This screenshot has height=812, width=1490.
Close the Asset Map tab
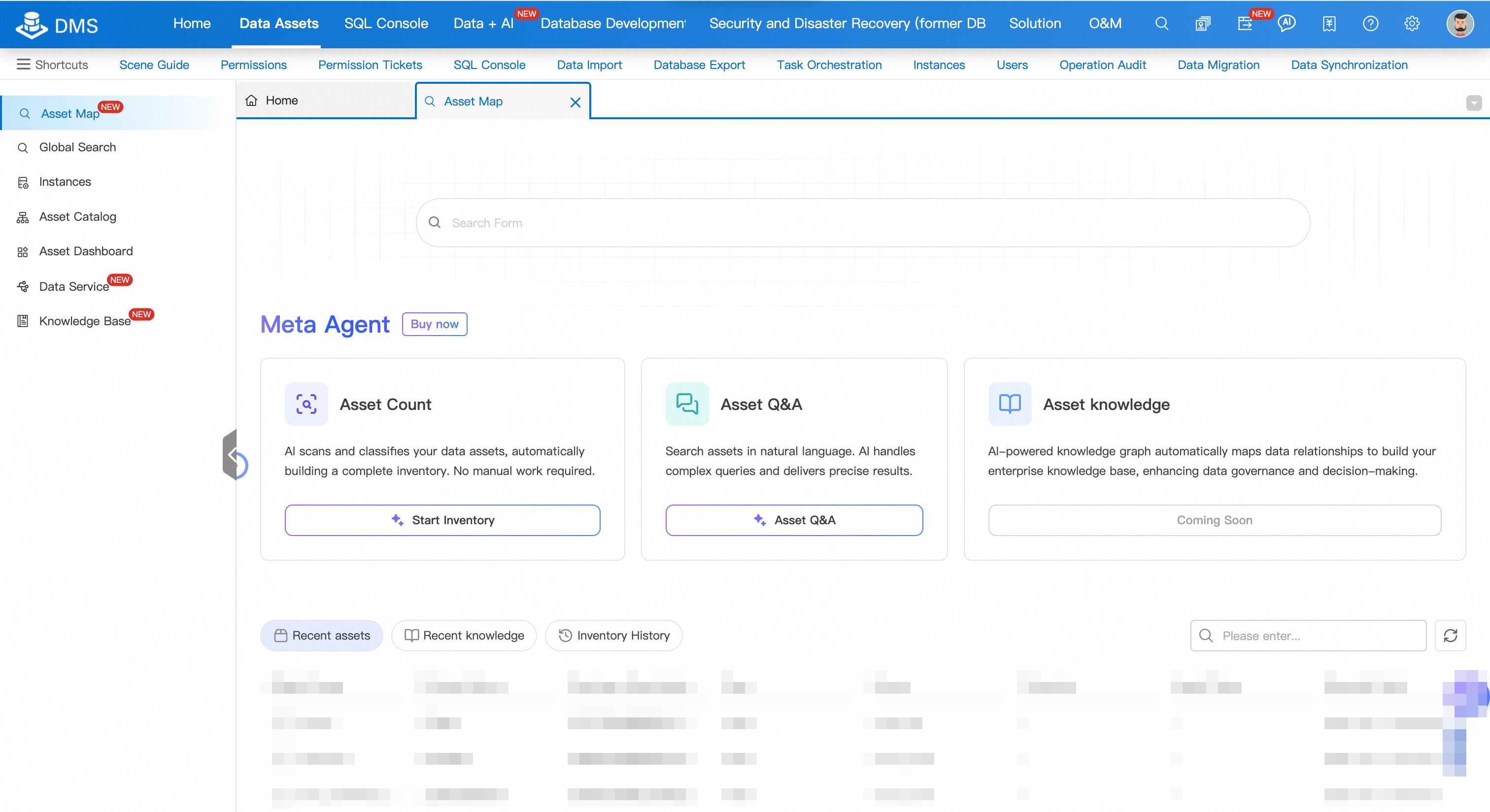click(x=575, y=102)
